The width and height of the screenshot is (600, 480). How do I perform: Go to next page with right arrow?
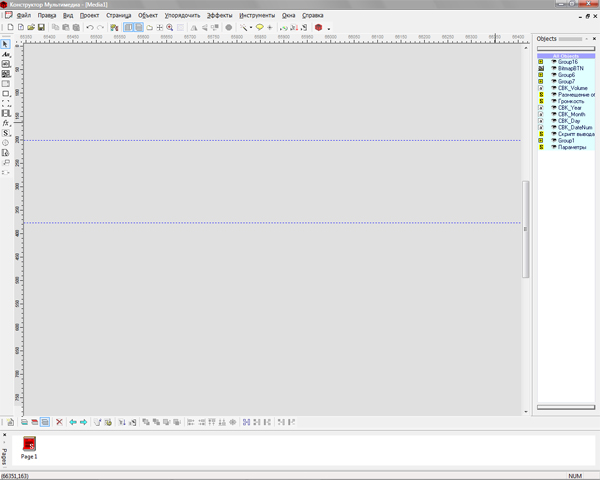click(x=83, y=422)
